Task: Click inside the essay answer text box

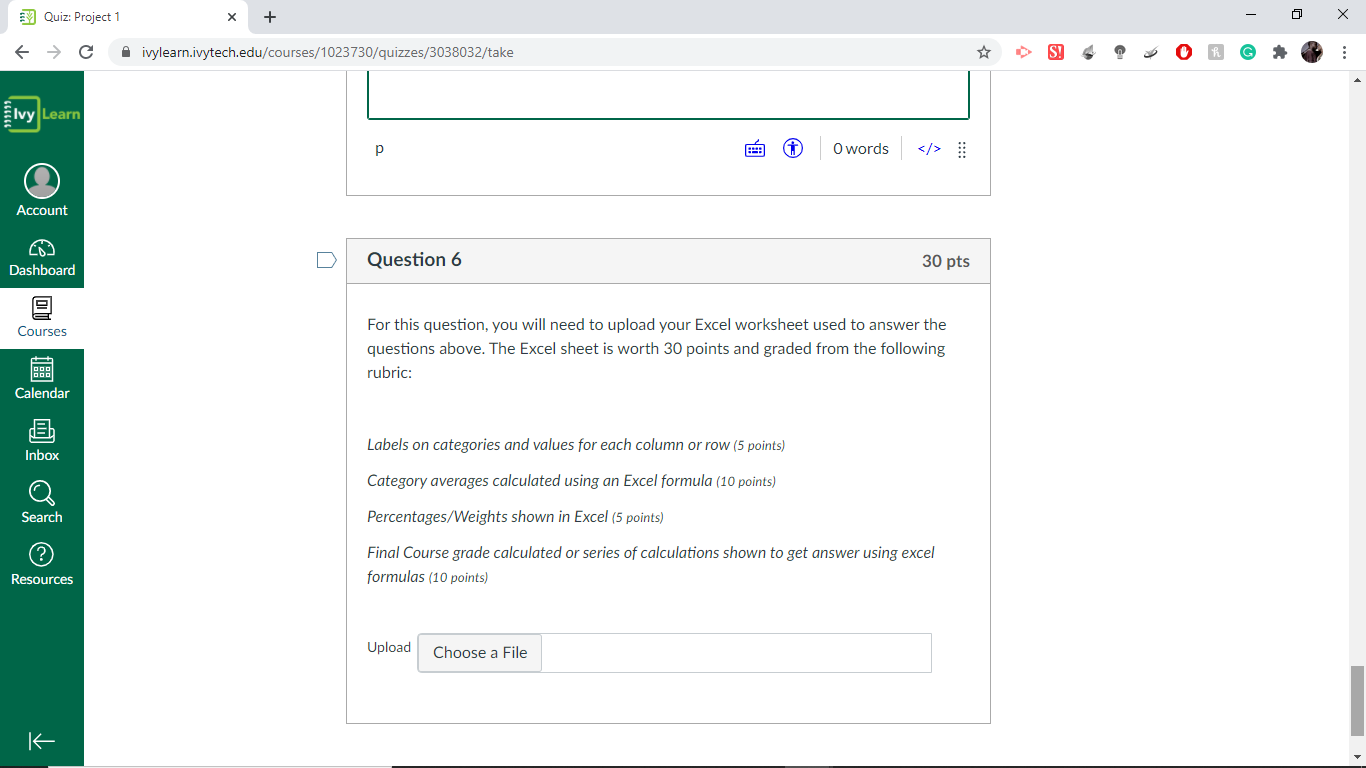Action: [x=668, y=95]
